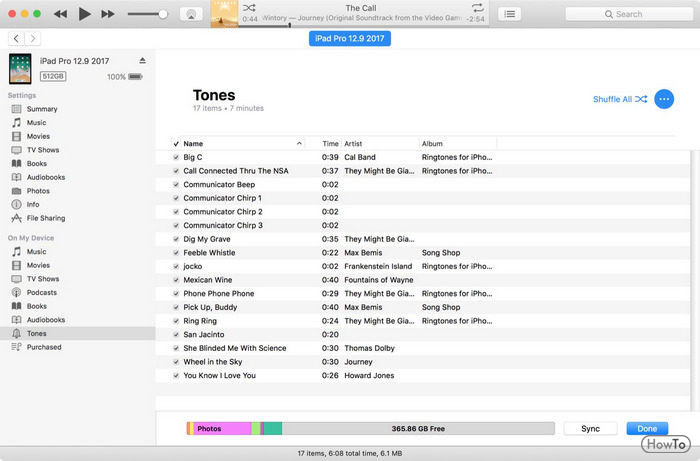
Task: Click the teal storage bar segment
Action: 273,428
